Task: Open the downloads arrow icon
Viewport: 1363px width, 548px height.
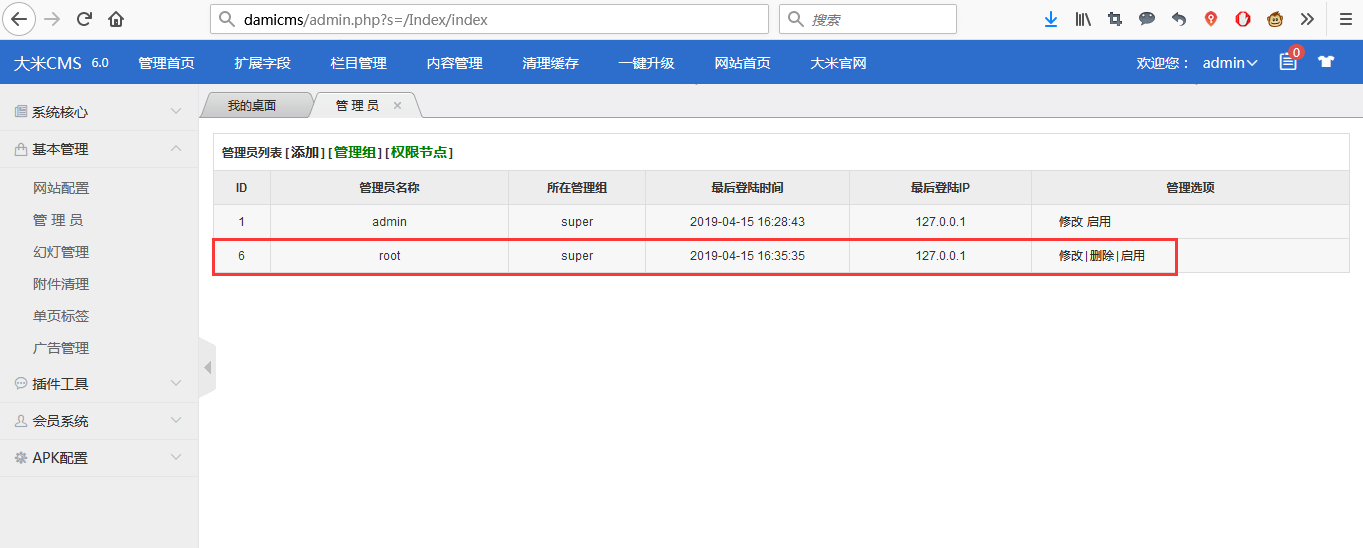Action: pyautogui.click(x=1051, y=19)
